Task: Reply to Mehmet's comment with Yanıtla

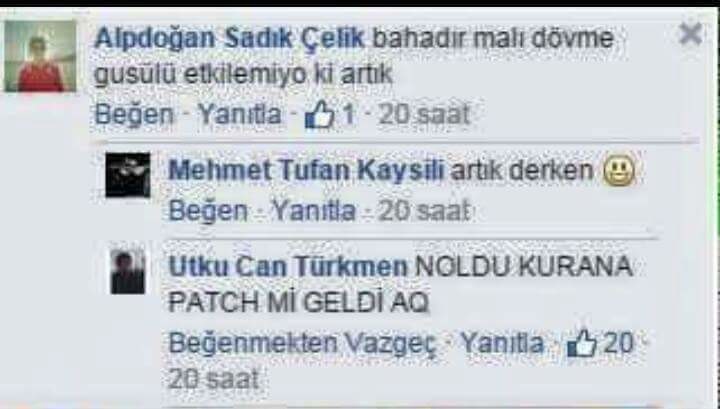Action: pos(314,211)
